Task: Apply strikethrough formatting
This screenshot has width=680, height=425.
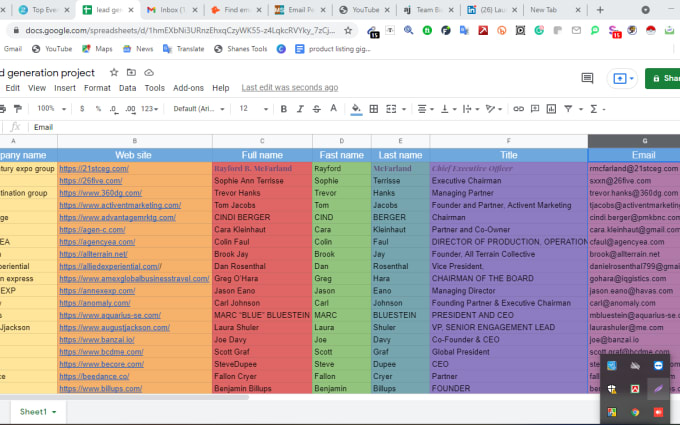Action: click(317, 109)
